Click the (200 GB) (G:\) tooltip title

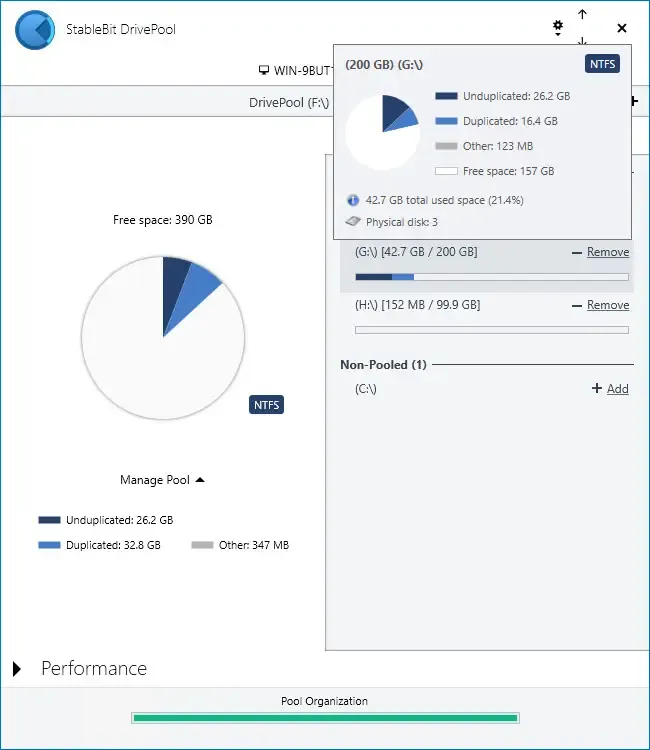click(384, 65)
